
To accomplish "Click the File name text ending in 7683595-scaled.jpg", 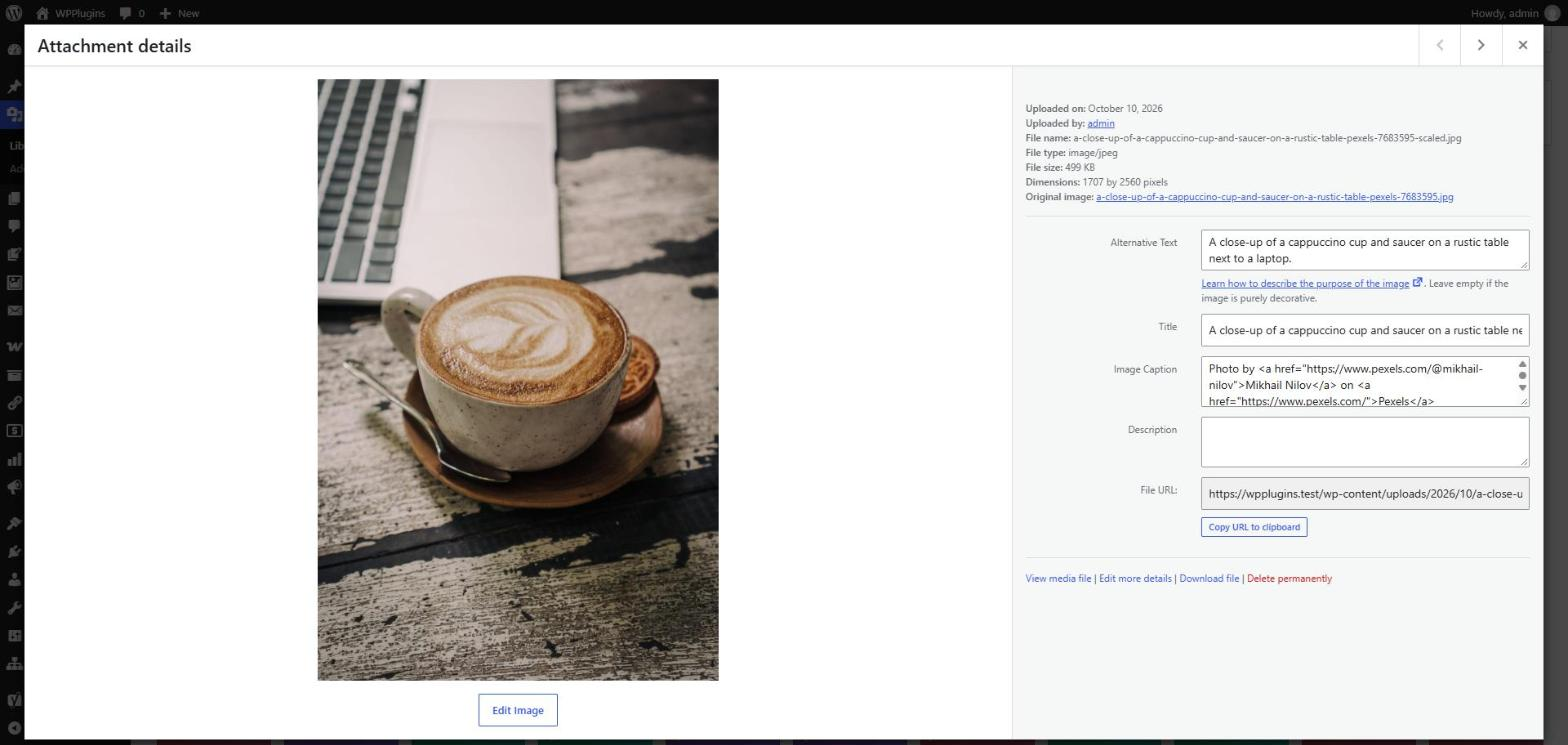I will (x=1267, y=138).
